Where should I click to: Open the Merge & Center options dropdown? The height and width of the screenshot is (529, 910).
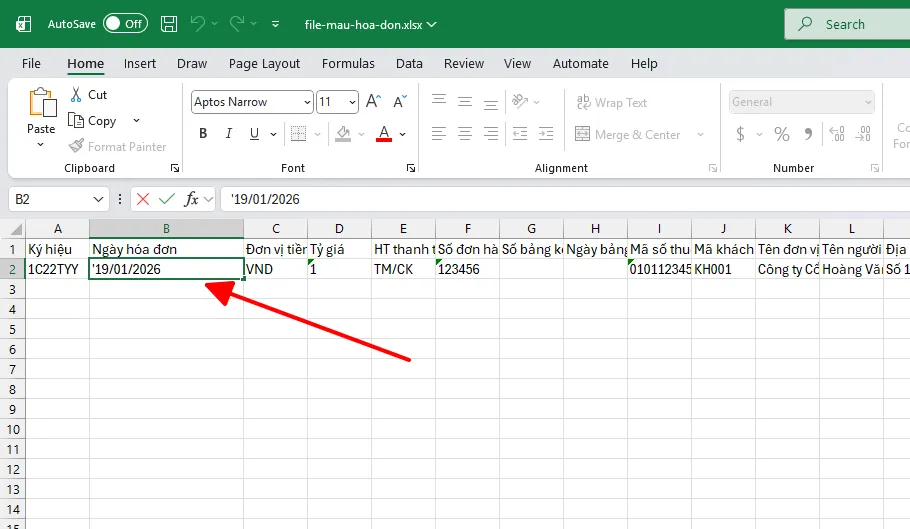[700, 135]
